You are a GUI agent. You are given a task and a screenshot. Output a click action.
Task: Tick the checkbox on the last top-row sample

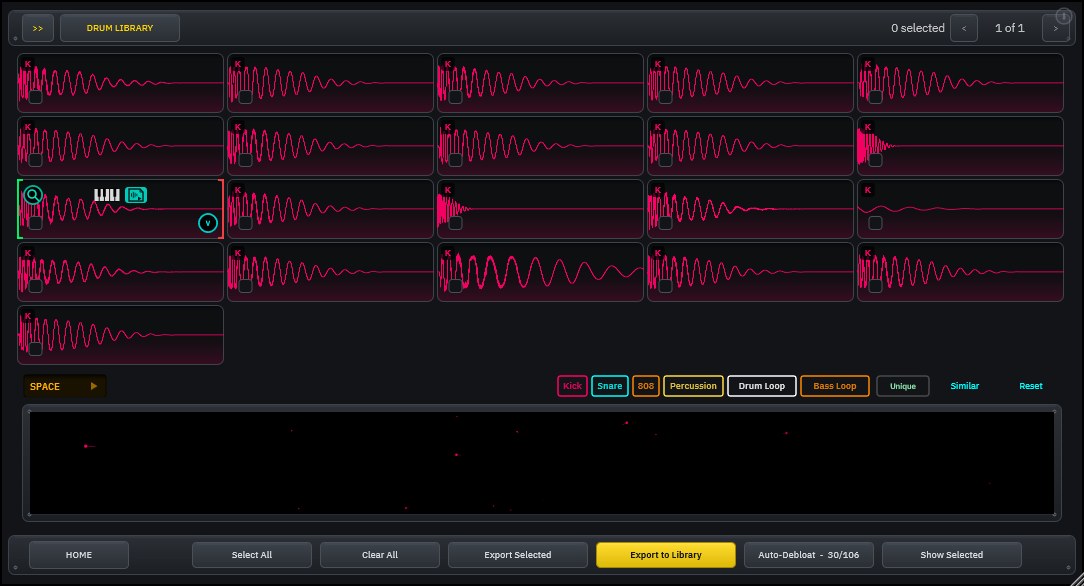(875, 97)
